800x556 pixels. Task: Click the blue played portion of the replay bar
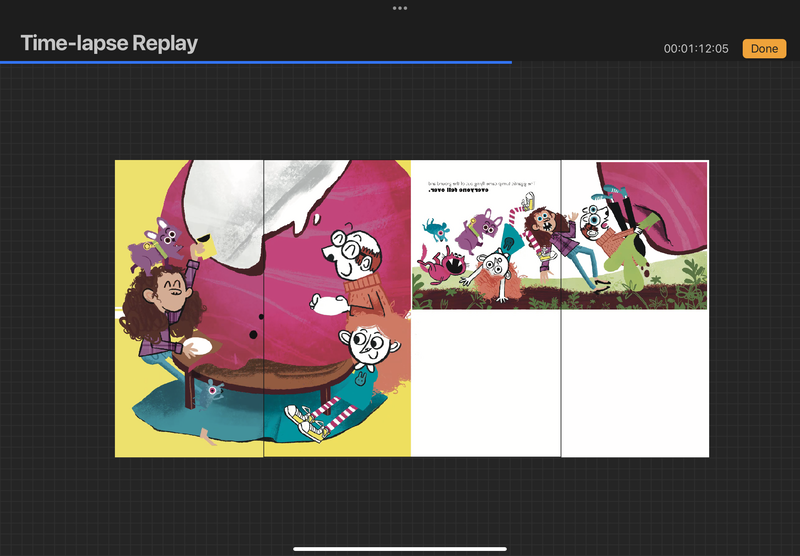(x=255, y=62)
